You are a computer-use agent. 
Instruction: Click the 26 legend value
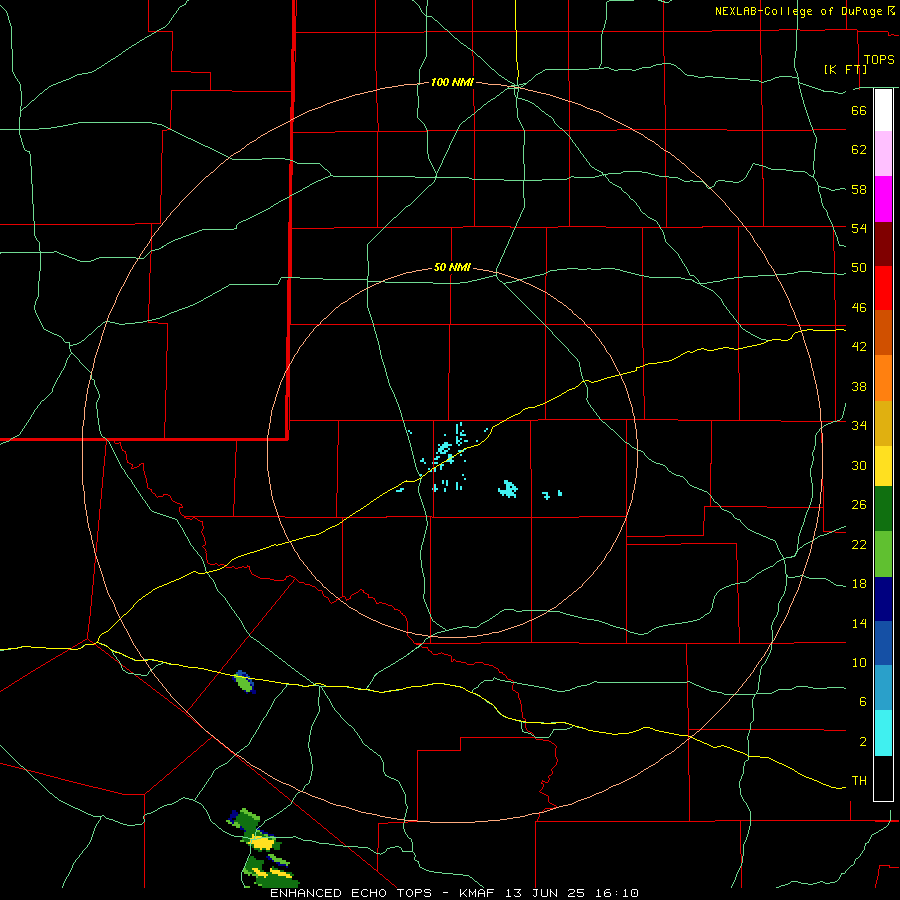859,505
